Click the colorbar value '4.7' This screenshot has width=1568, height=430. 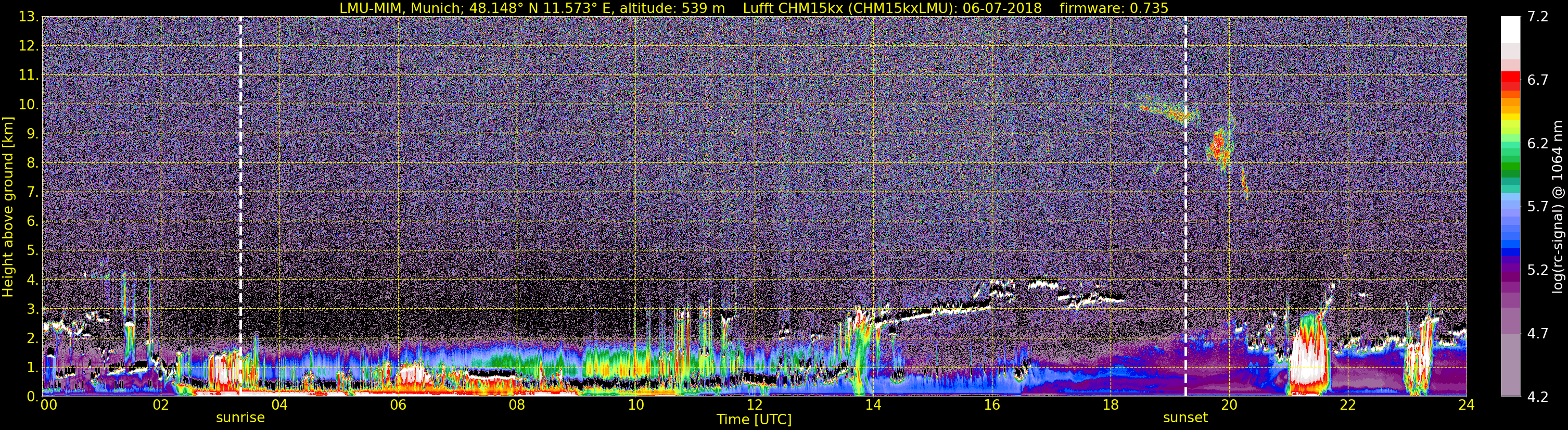coord(1538,334)
